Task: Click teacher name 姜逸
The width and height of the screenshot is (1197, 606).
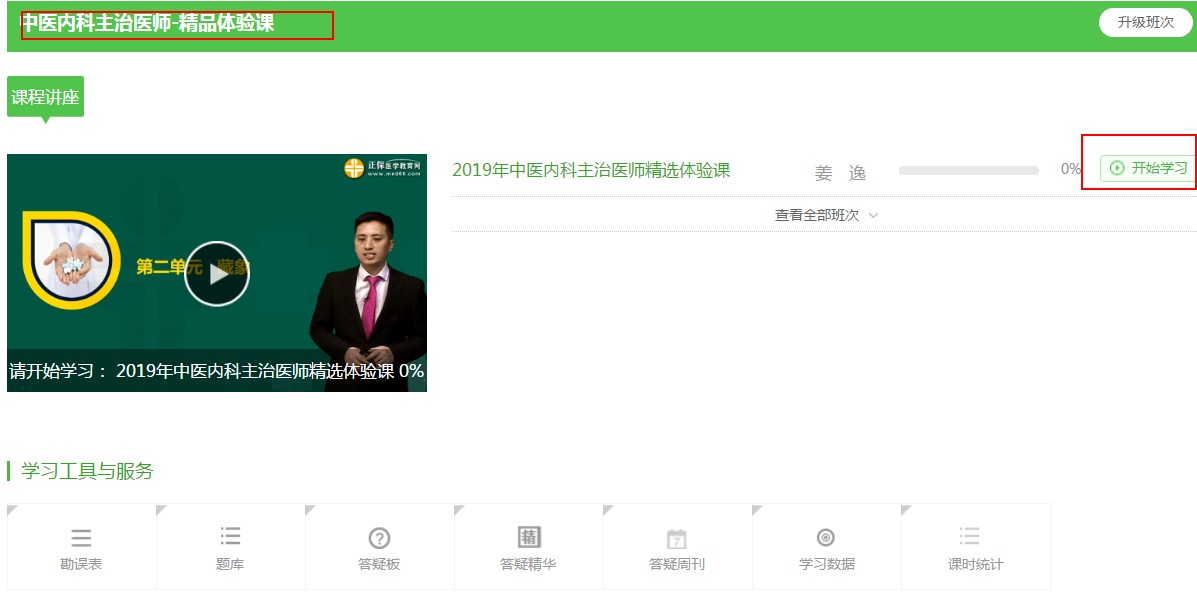Action: click(840, 173)
